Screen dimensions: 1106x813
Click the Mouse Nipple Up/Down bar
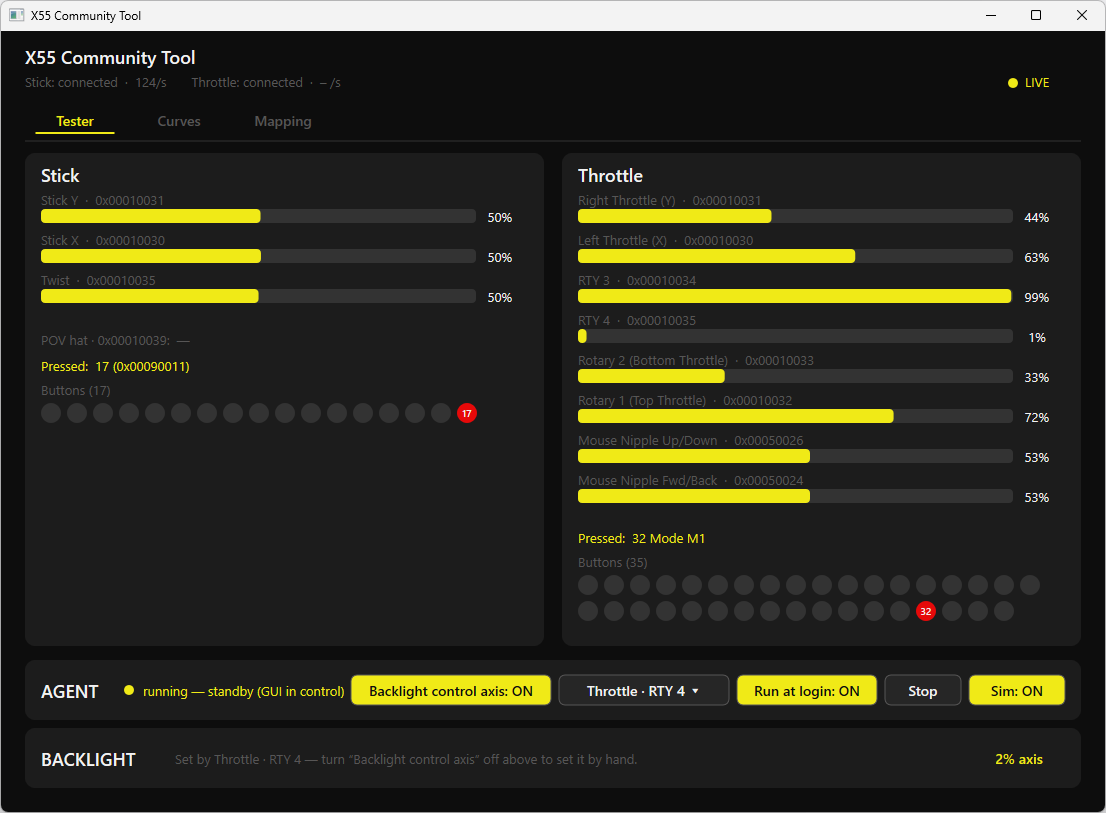pos(795,456)
